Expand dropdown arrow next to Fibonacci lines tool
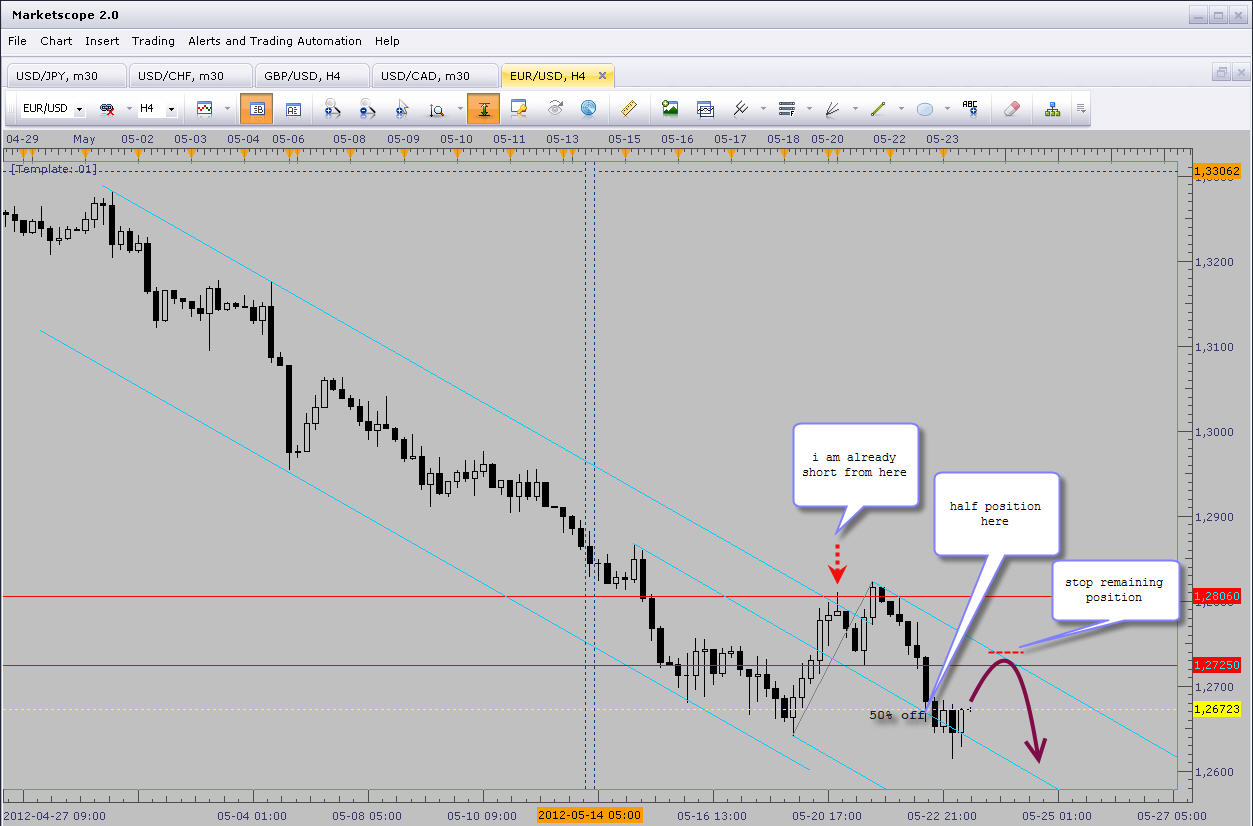1253x826 pixels. click(x=808, y=108)
